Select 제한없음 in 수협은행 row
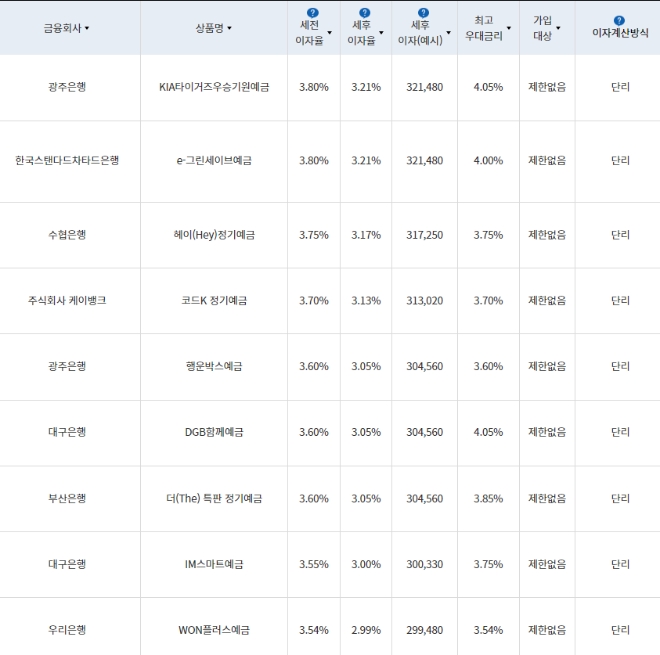The image size is (660, 655). tap(547, 235)
